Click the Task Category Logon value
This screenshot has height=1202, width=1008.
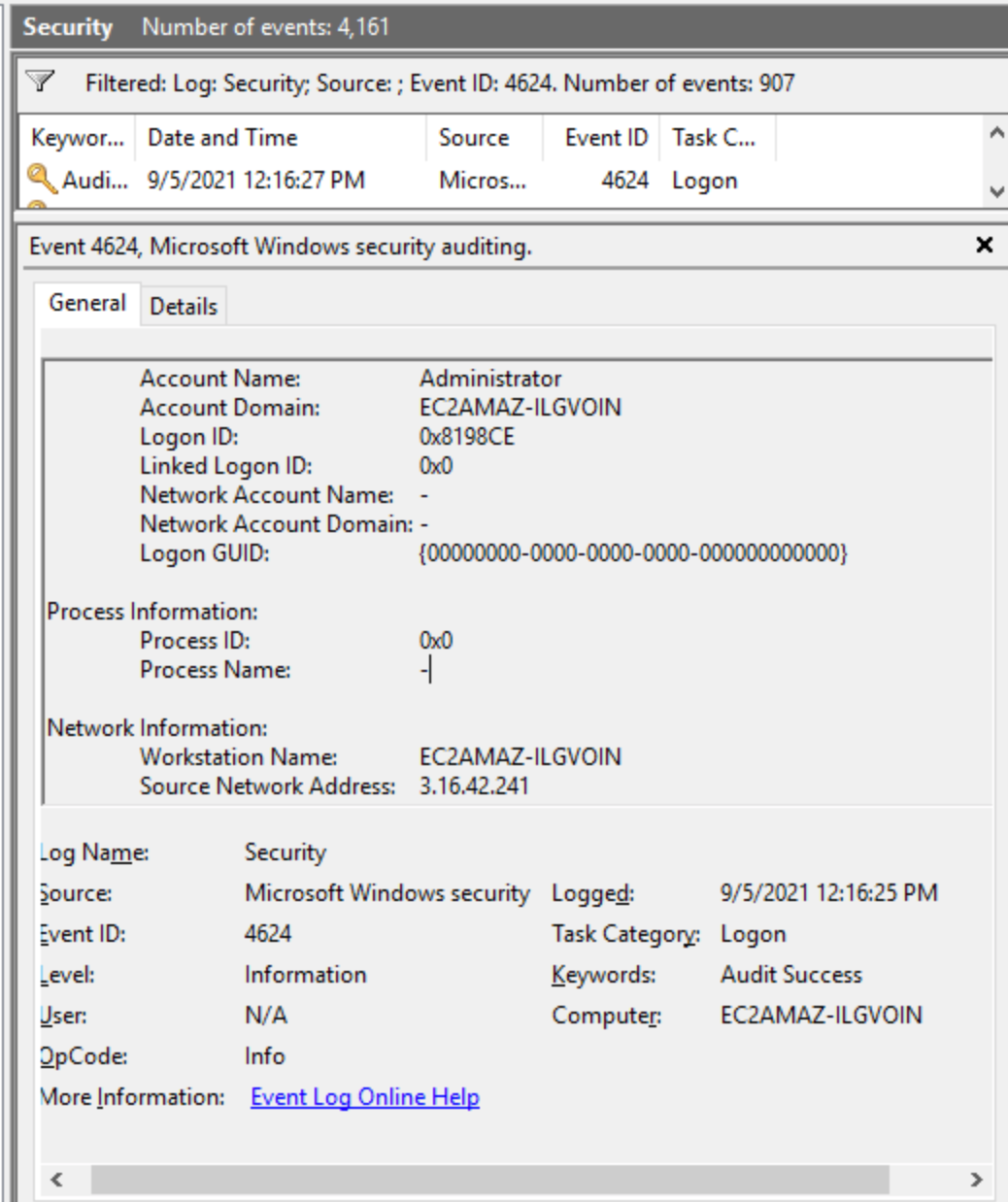754,934
